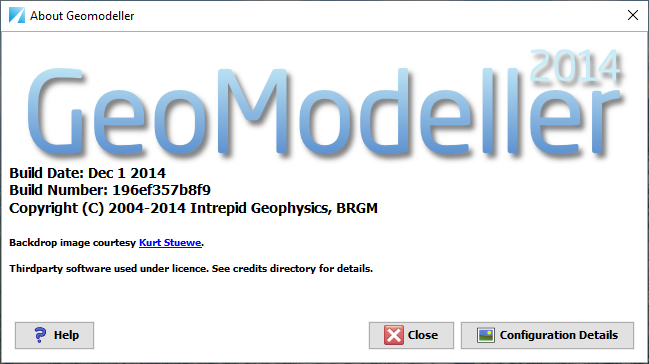The image size is (649, 364).
Task: Follow the Kurt Stuewe link
Action: coord(170,243)
